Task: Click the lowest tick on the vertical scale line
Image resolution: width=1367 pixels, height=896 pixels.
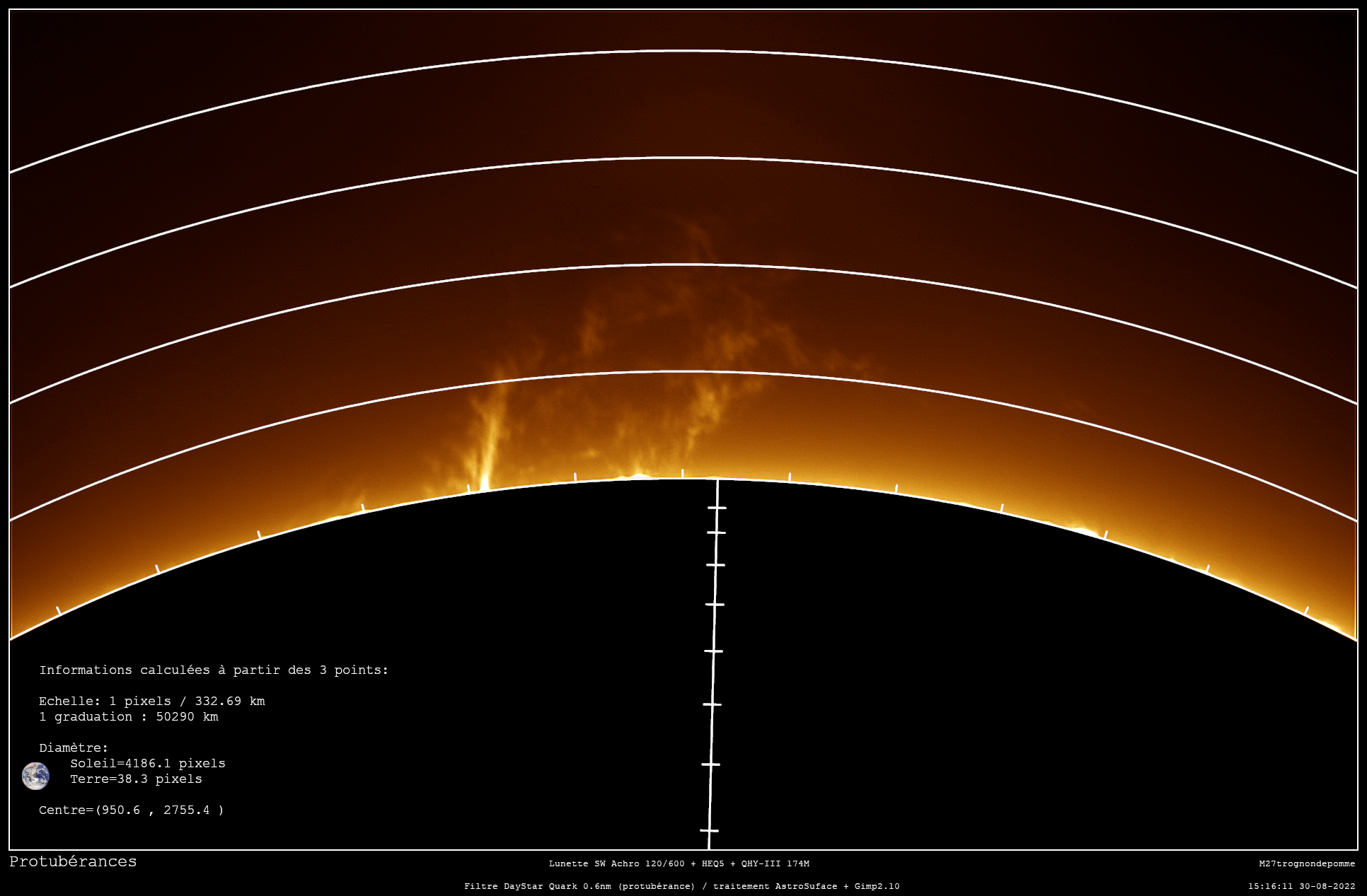Action: (709, 830)
